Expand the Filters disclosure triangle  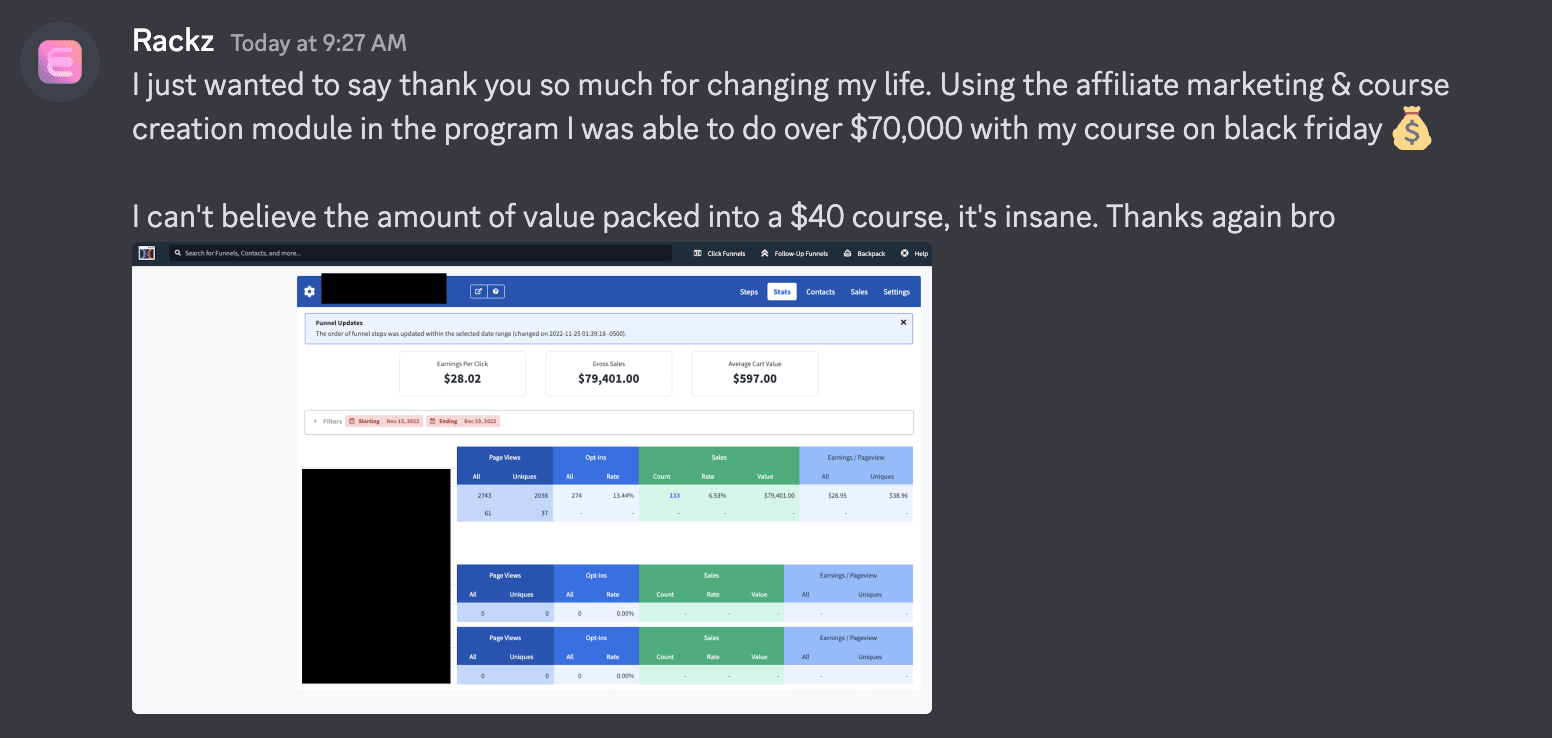point(315,422)
